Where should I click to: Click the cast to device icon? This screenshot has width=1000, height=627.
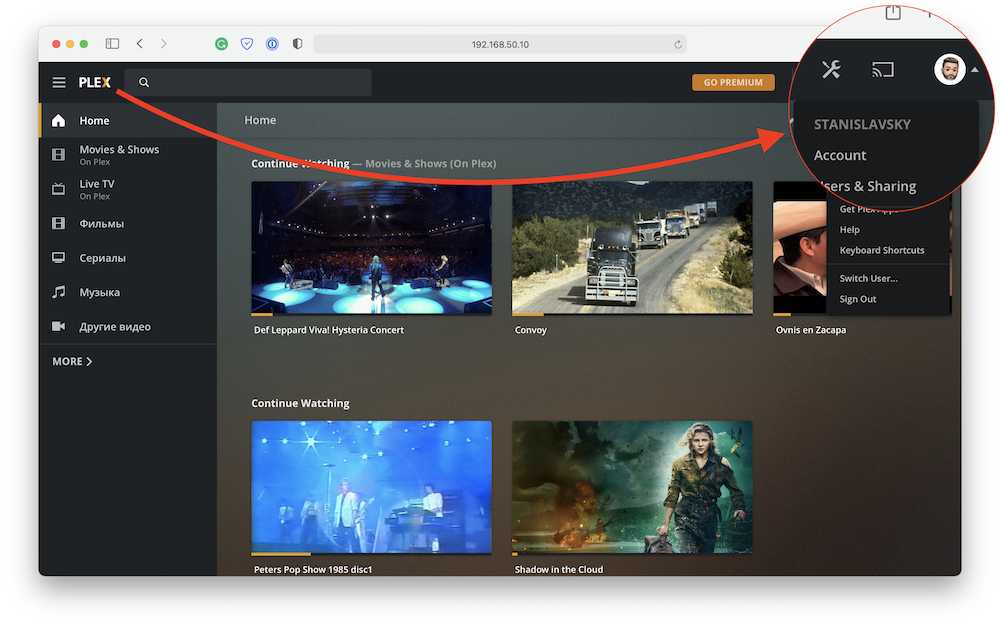pos(882,70)
